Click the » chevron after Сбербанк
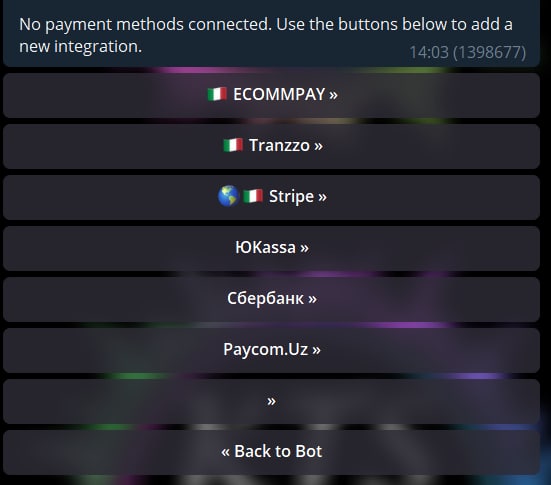 point(312,299)
